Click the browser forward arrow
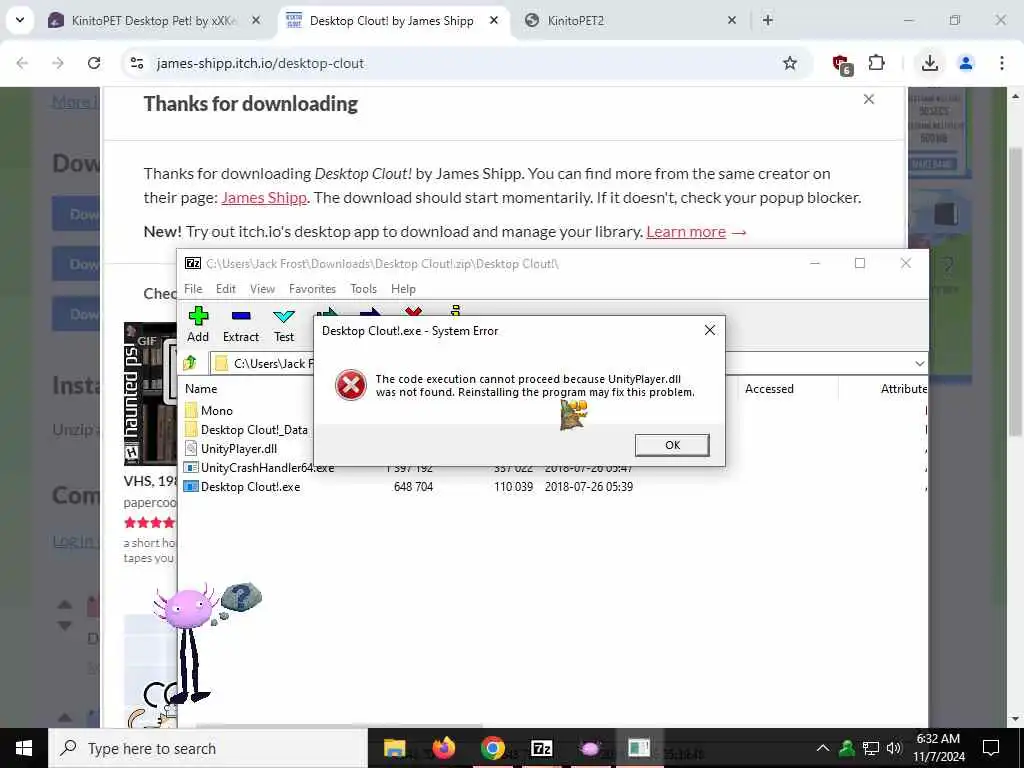 58,63
